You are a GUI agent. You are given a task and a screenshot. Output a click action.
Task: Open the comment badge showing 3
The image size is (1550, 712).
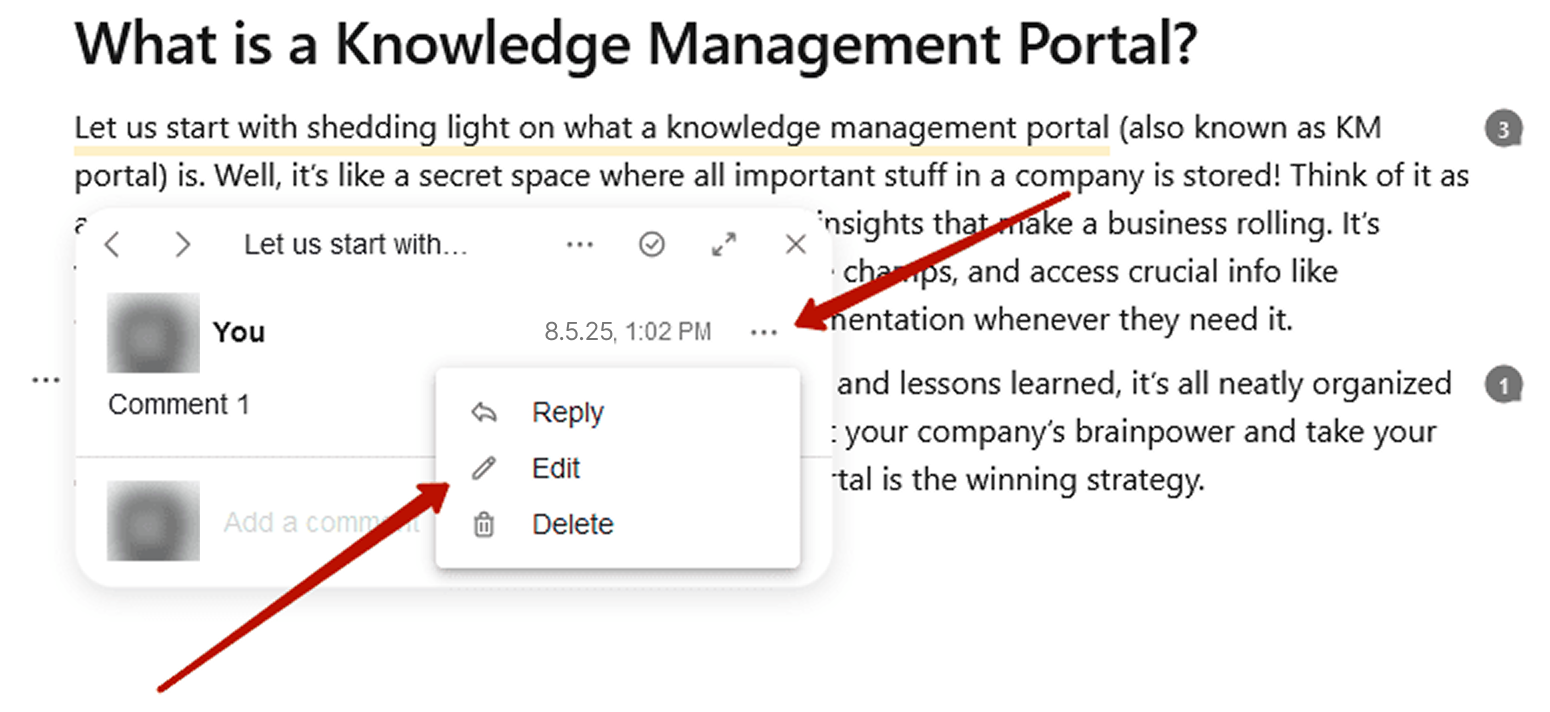pos(1503,129)
